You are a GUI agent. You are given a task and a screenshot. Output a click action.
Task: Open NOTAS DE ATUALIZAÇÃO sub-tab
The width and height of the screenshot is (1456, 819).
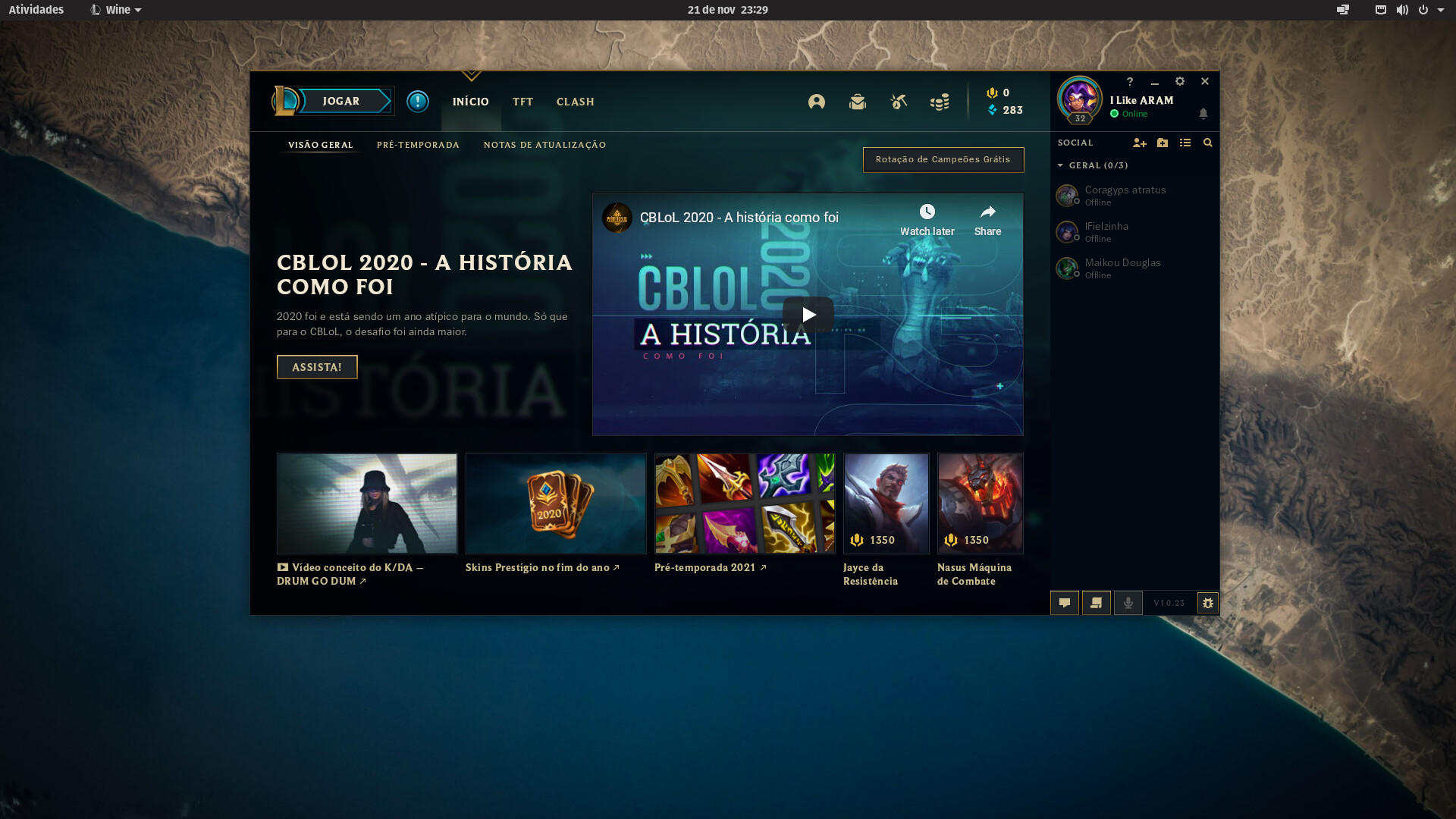pos(544,145)
